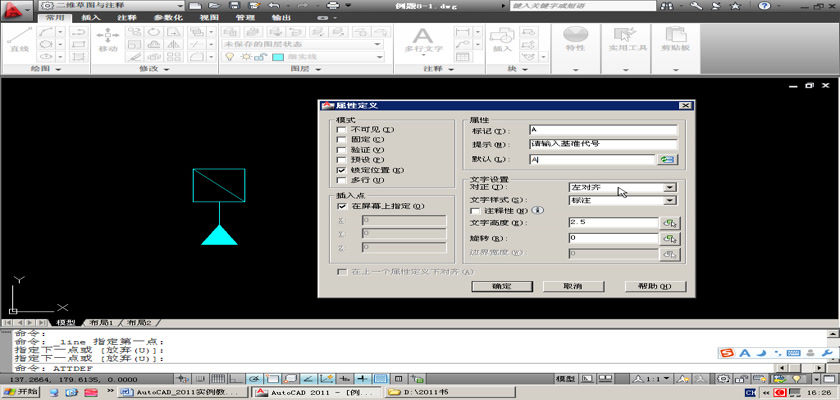The height and width of the screenshot is (400, 840).
Task: Enable the 注释性 annotative checkbox
Action: point(474,211)
